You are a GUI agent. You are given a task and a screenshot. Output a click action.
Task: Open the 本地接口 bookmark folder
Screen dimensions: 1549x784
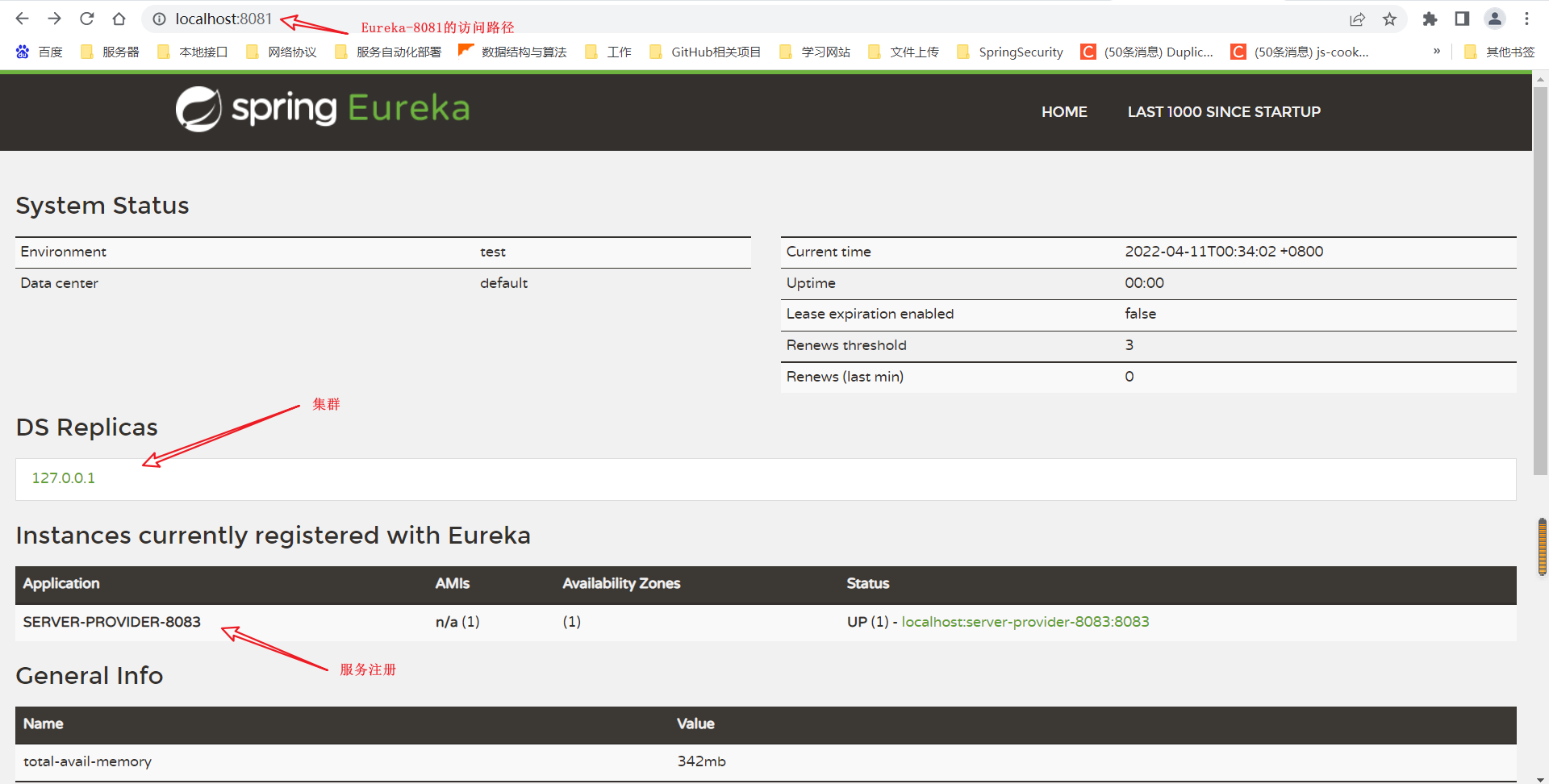(192, 52)
